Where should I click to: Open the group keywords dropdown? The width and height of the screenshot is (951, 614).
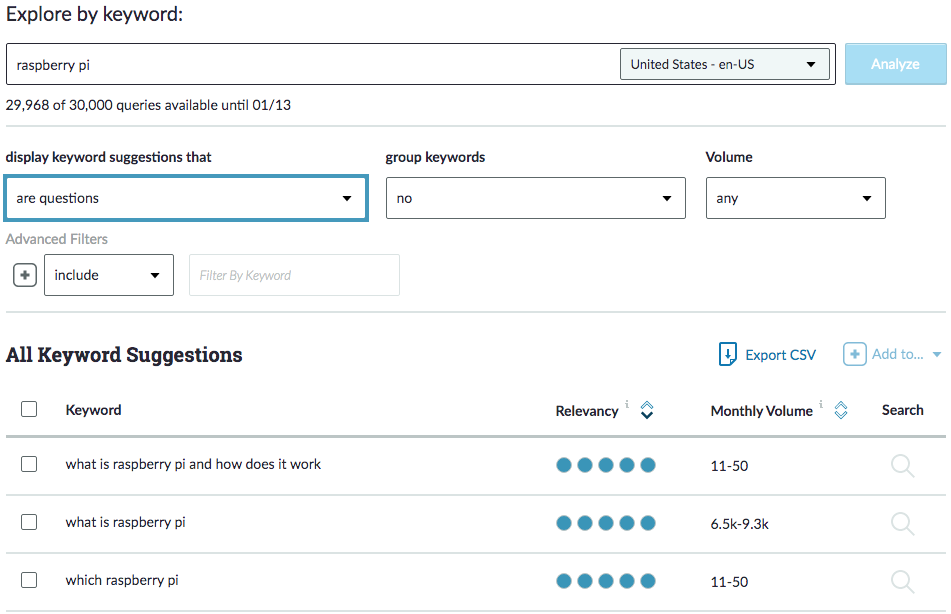(535, 198)
